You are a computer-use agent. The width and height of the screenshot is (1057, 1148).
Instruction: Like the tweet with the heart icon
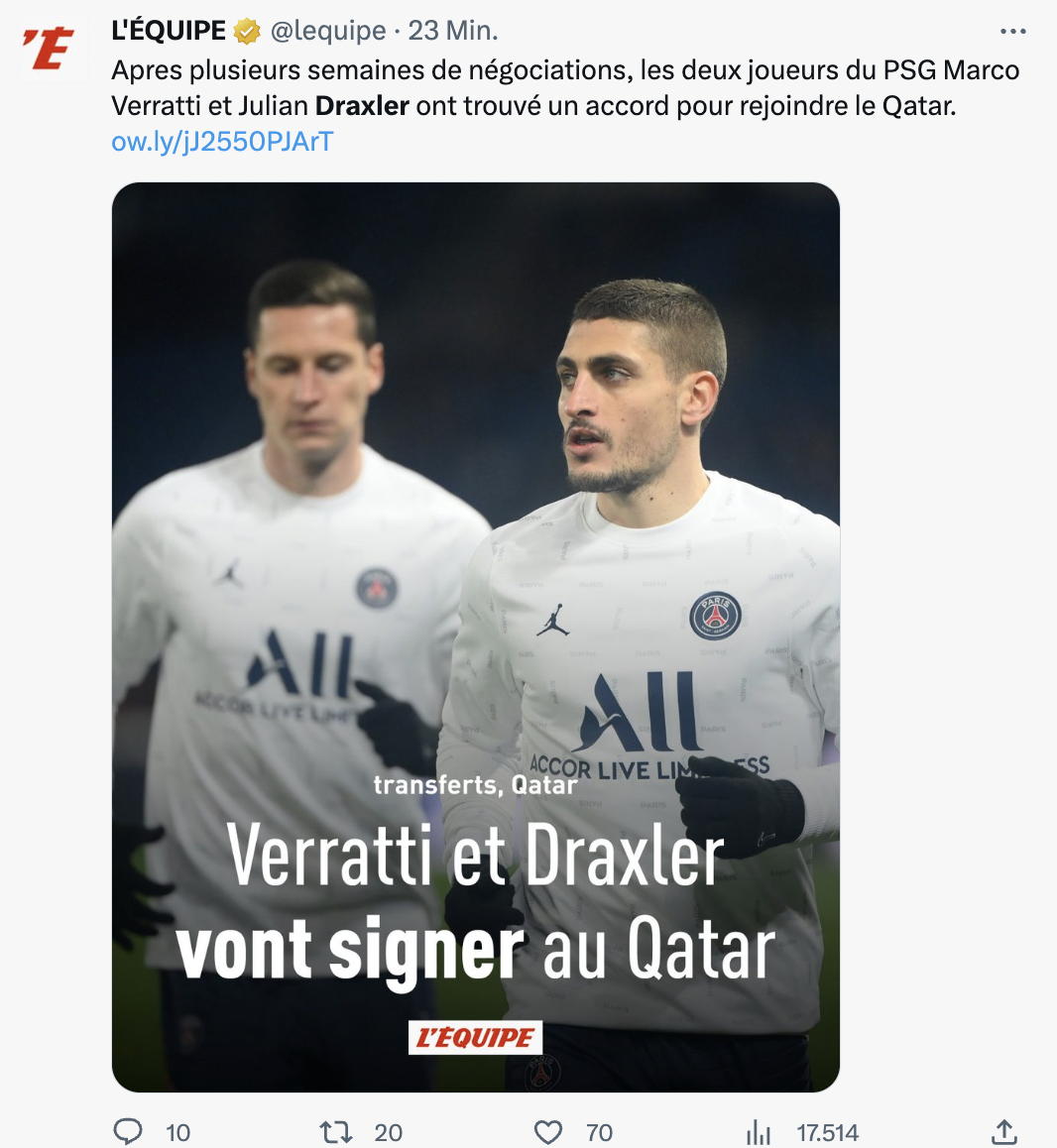point(548,1132)
